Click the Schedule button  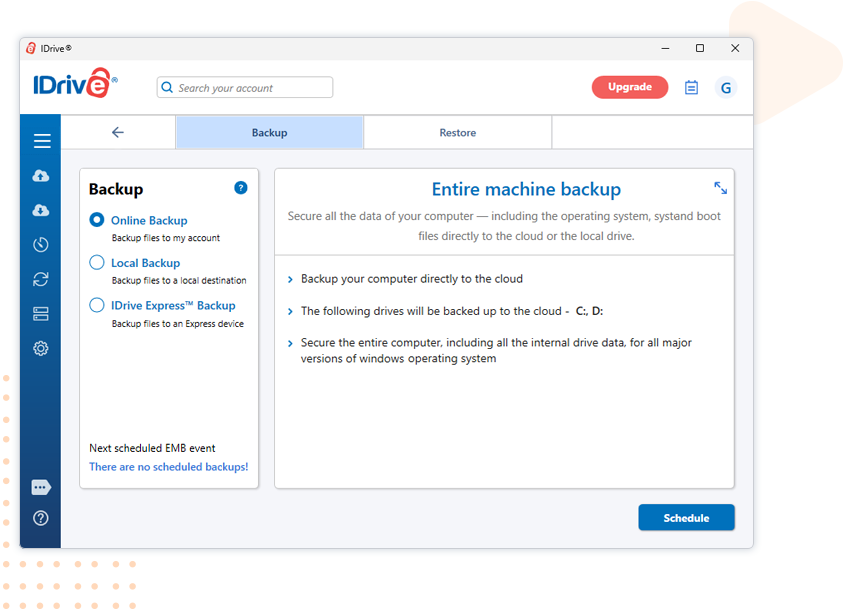point(686,518)
